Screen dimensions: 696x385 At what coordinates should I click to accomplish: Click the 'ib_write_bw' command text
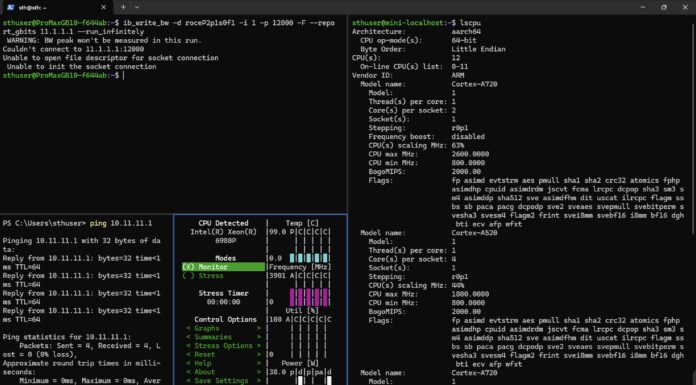pos(146,23)
